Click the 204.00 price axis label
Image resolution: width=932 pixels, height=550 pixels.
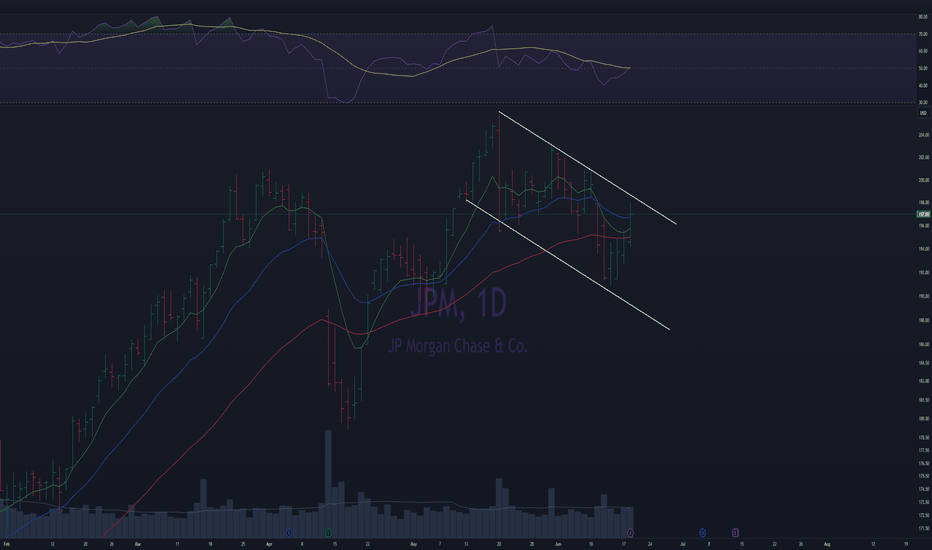(x=923, y=135)
